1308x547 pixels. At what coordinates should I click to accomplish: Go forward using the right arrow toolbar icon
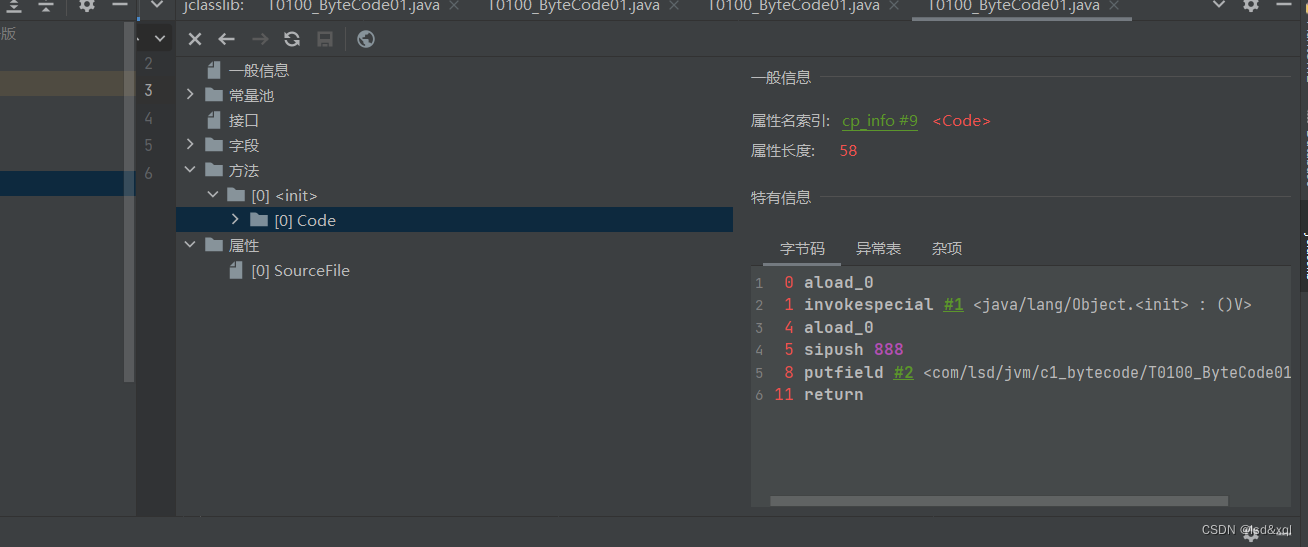coord(260,39)
